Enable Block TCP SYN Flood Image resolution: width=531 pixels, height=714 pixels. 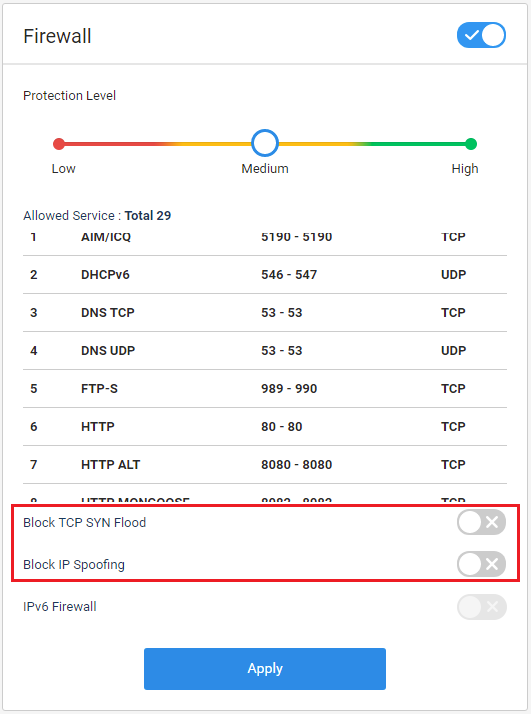click(x=481, y=522)
